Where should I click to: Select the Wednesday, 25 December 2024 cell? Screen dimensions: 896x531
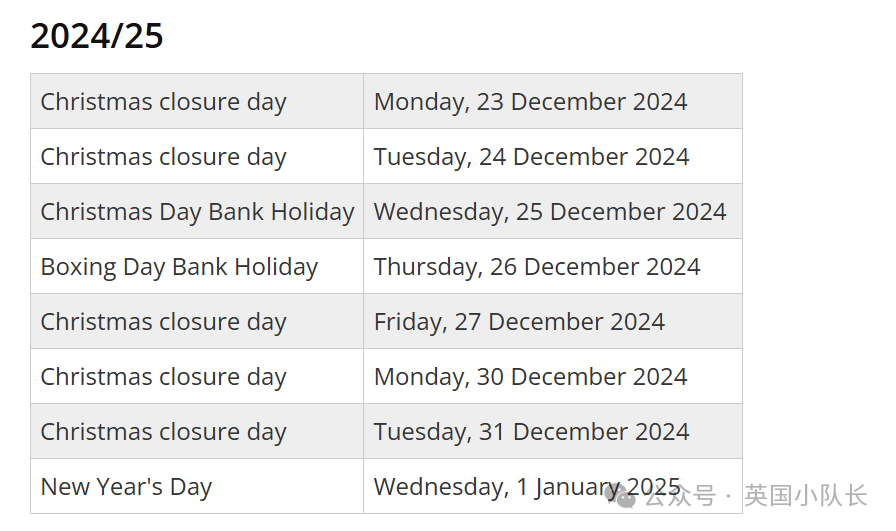tap(553, 211)
